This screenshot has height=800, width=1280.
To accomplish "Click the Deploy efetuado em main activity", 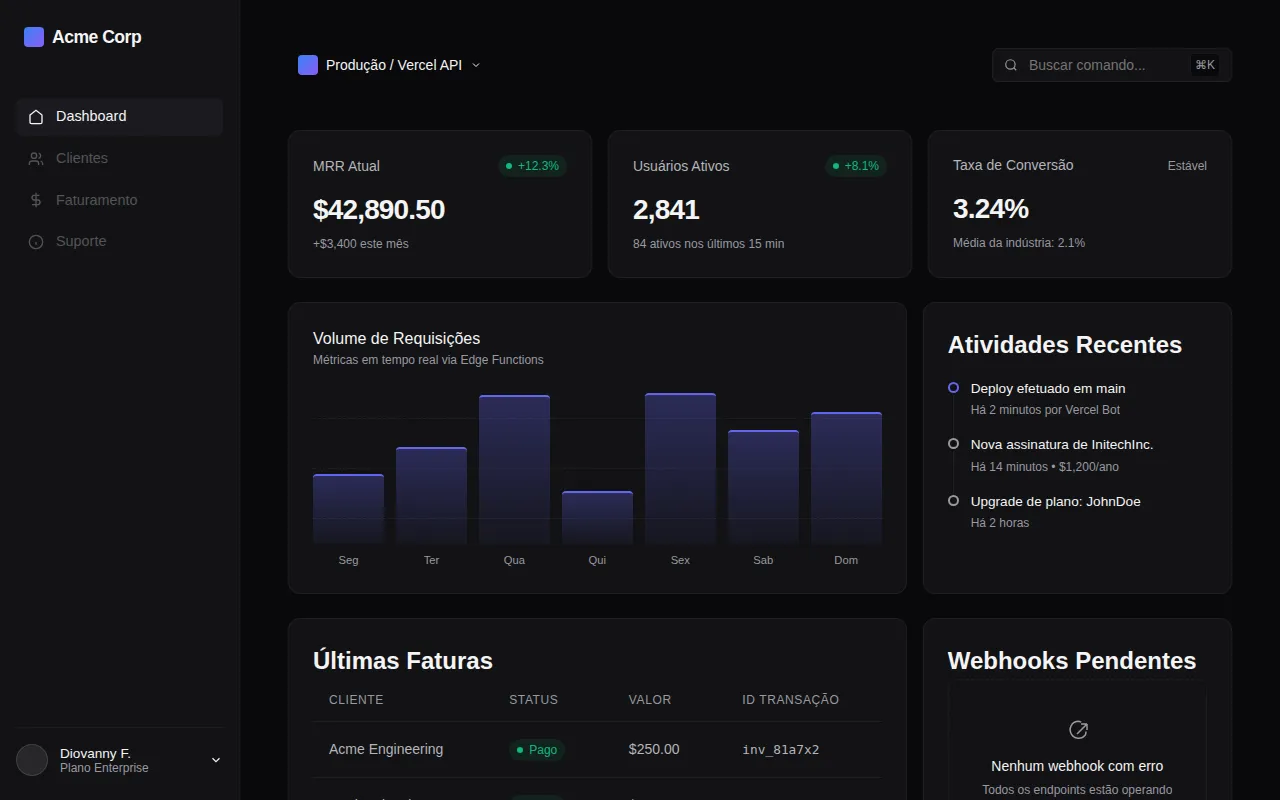I will click(1048, 389).
